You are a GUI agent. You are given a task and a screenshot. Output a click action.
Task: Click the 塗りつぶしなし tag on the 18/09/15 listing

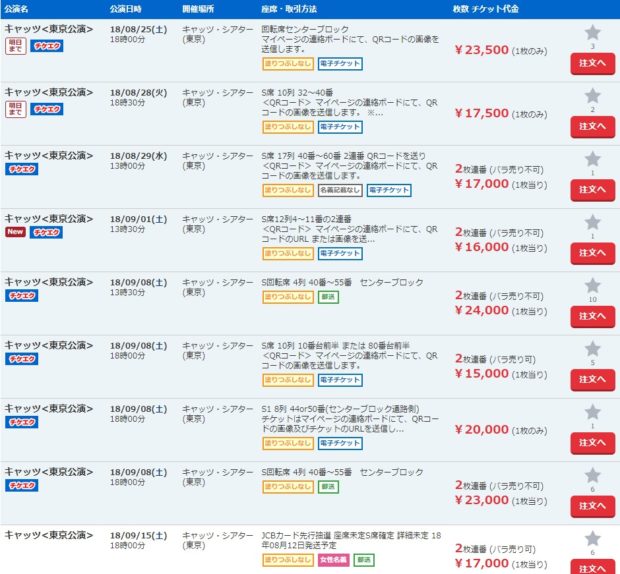click(288, 560)
